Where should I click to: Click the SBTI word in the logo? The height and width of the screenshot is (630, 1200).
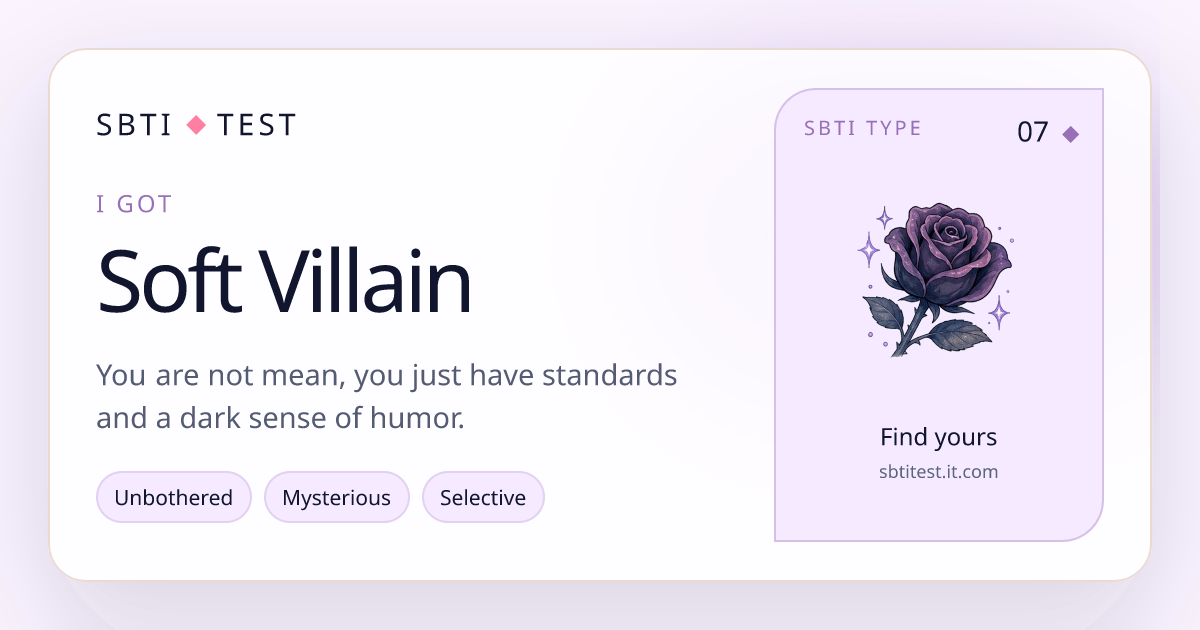point(135,125)
